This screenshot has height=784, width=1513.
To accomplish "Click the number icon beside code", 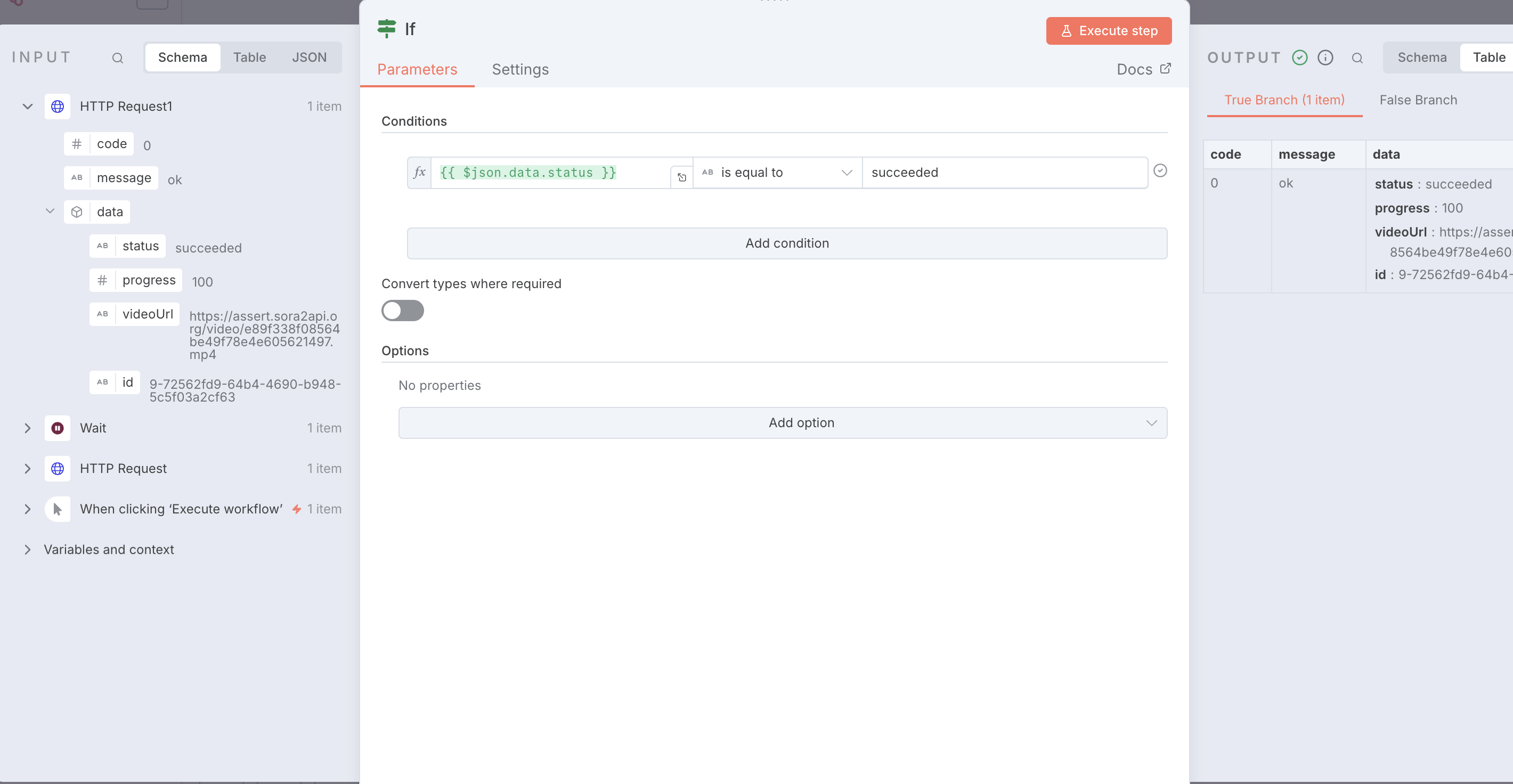I will click(77, 144).
